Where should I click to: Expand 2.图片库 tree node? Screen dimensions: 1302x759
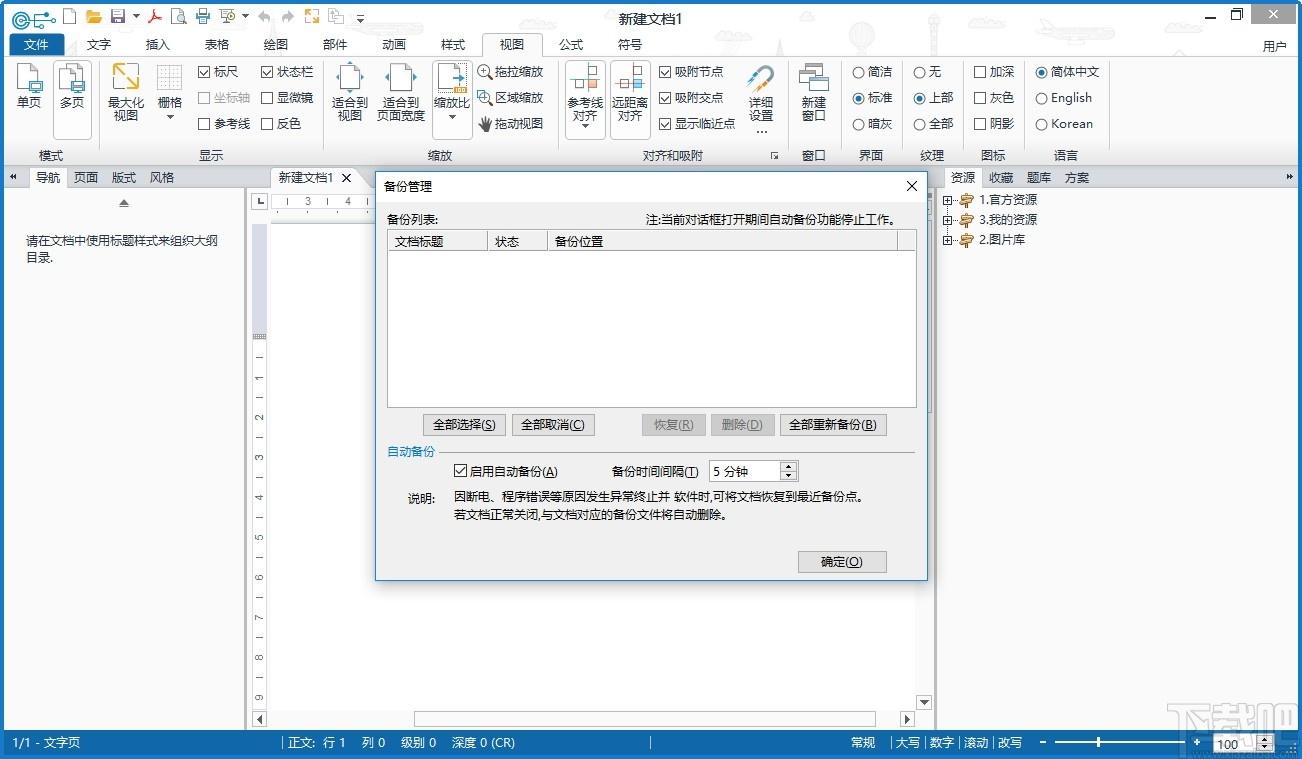tap(948, 240)
